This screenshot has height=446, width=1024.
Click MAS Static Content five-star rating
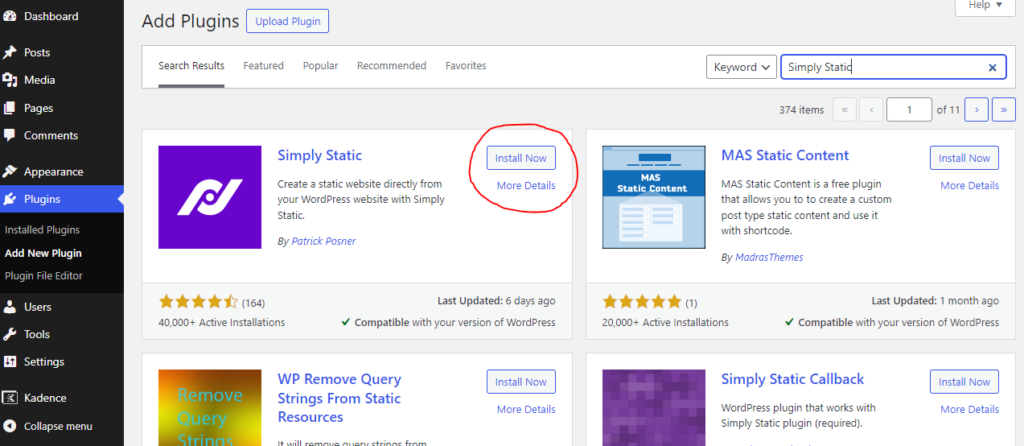tap(642, 302)
